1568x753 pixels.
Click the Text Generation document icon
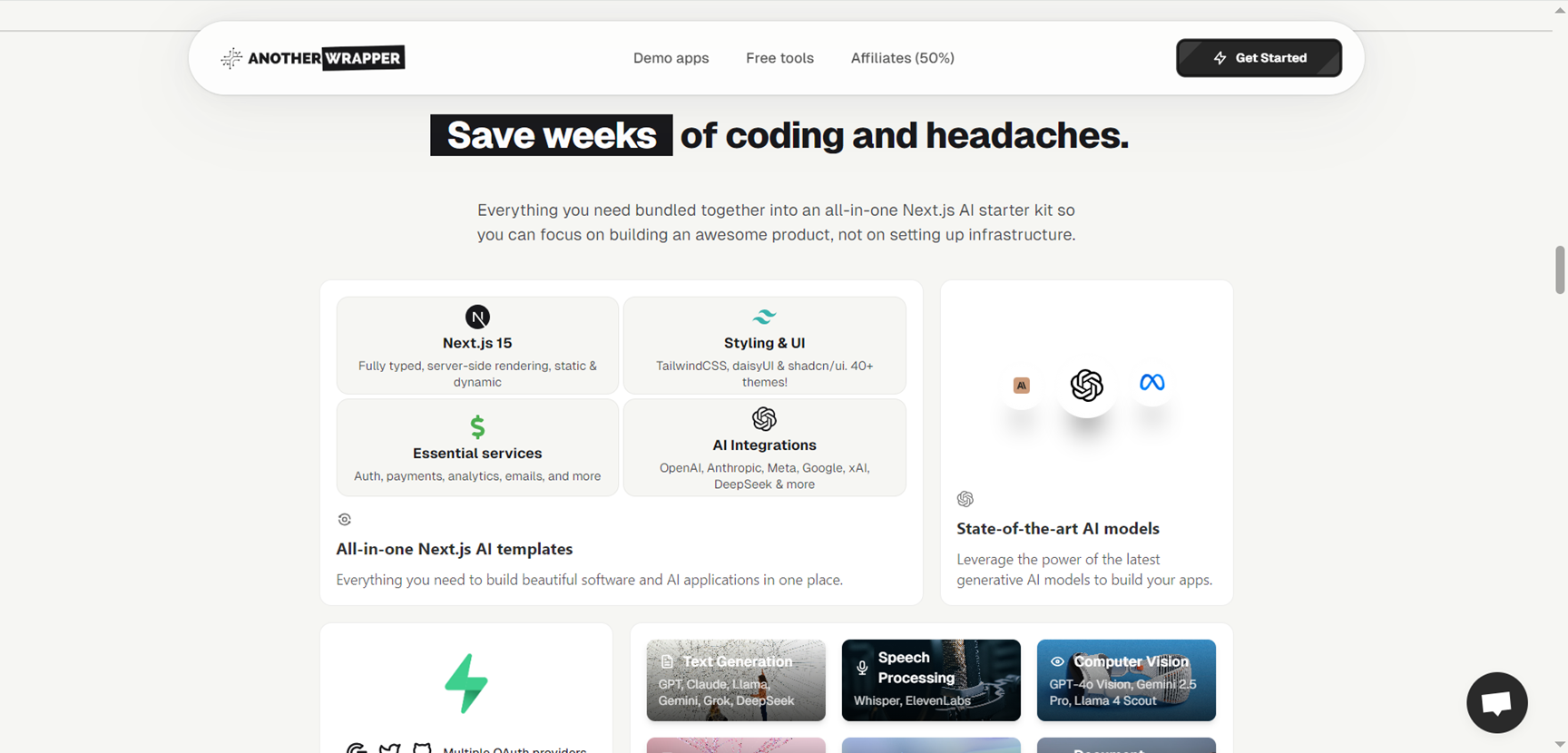tap(667, 662)
